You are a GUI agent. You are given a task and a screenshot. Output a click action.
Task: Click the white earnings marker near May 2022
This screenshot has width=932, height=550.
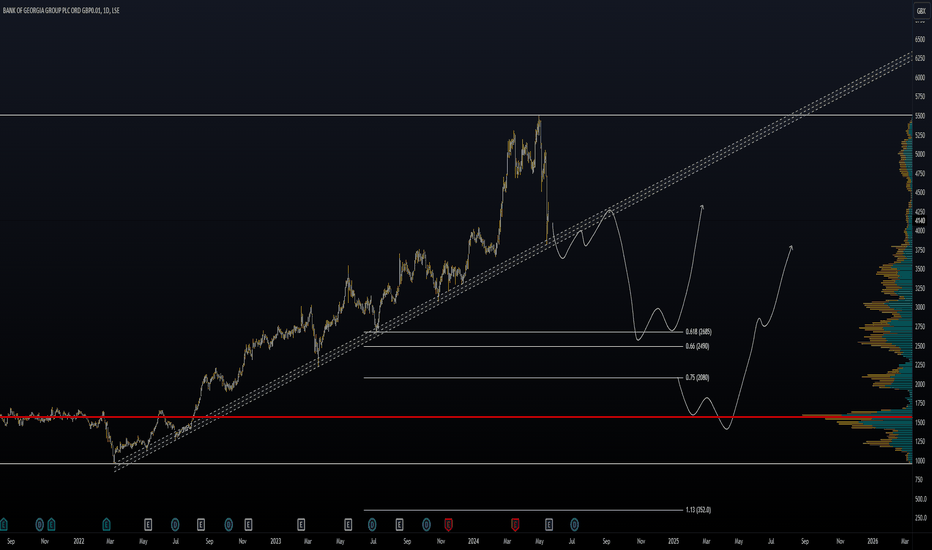148,524
